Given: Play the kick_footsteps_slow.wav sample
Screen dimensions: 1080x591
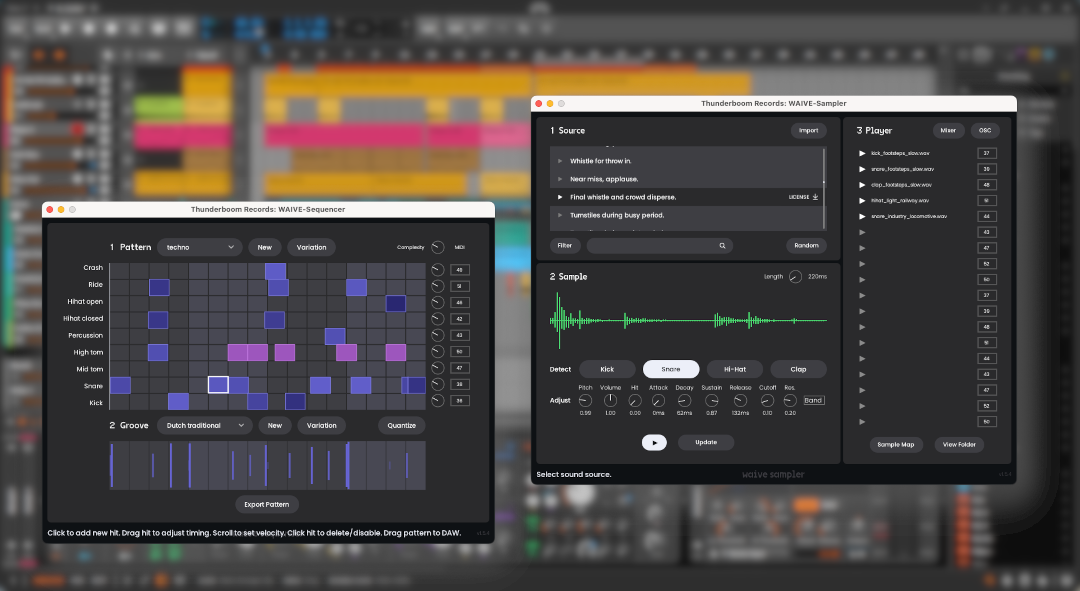Looking at the screenshot, I should click(862, 153).
